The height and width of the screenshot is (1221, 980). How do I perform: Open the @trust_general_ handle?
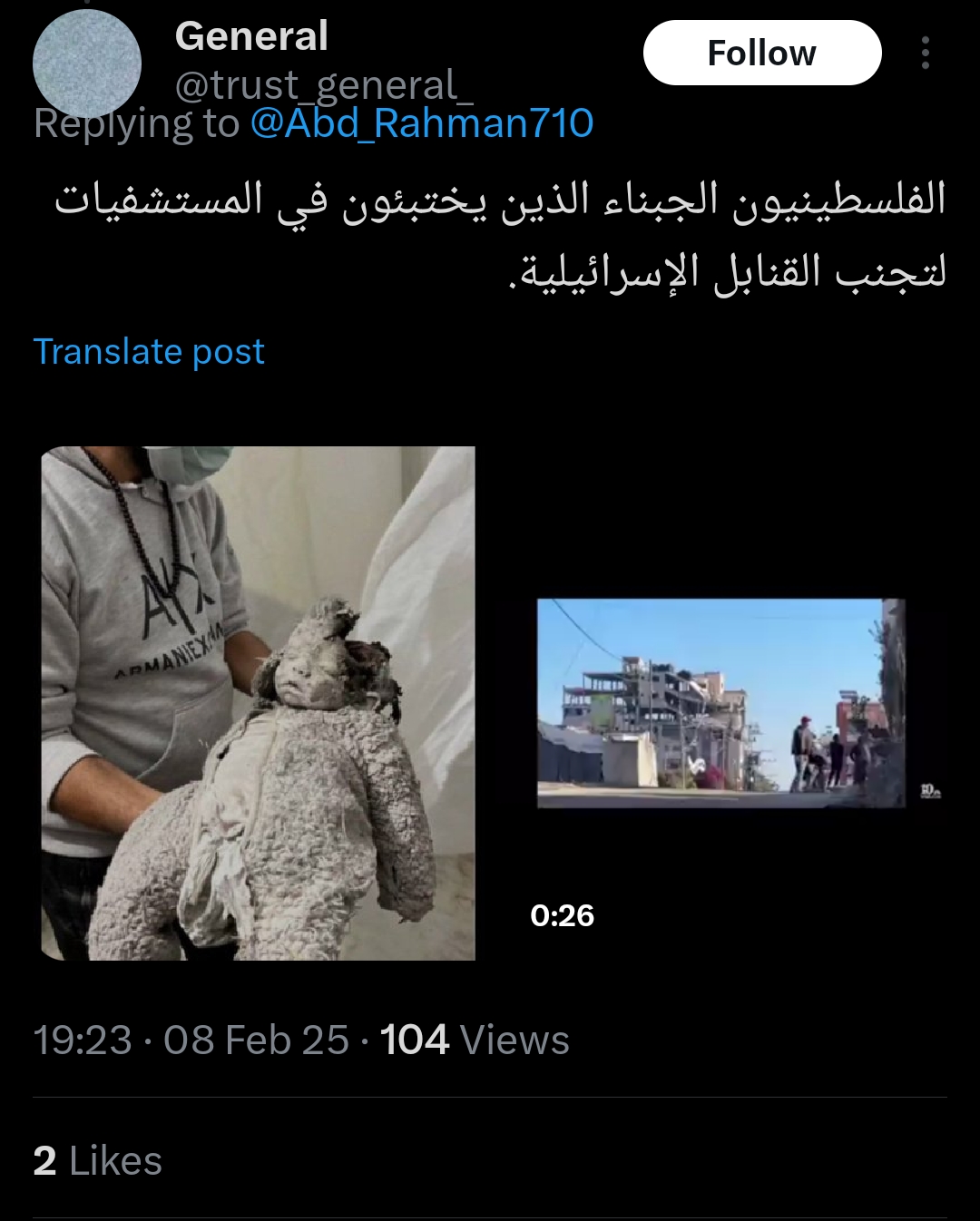(x=324, y=86)
